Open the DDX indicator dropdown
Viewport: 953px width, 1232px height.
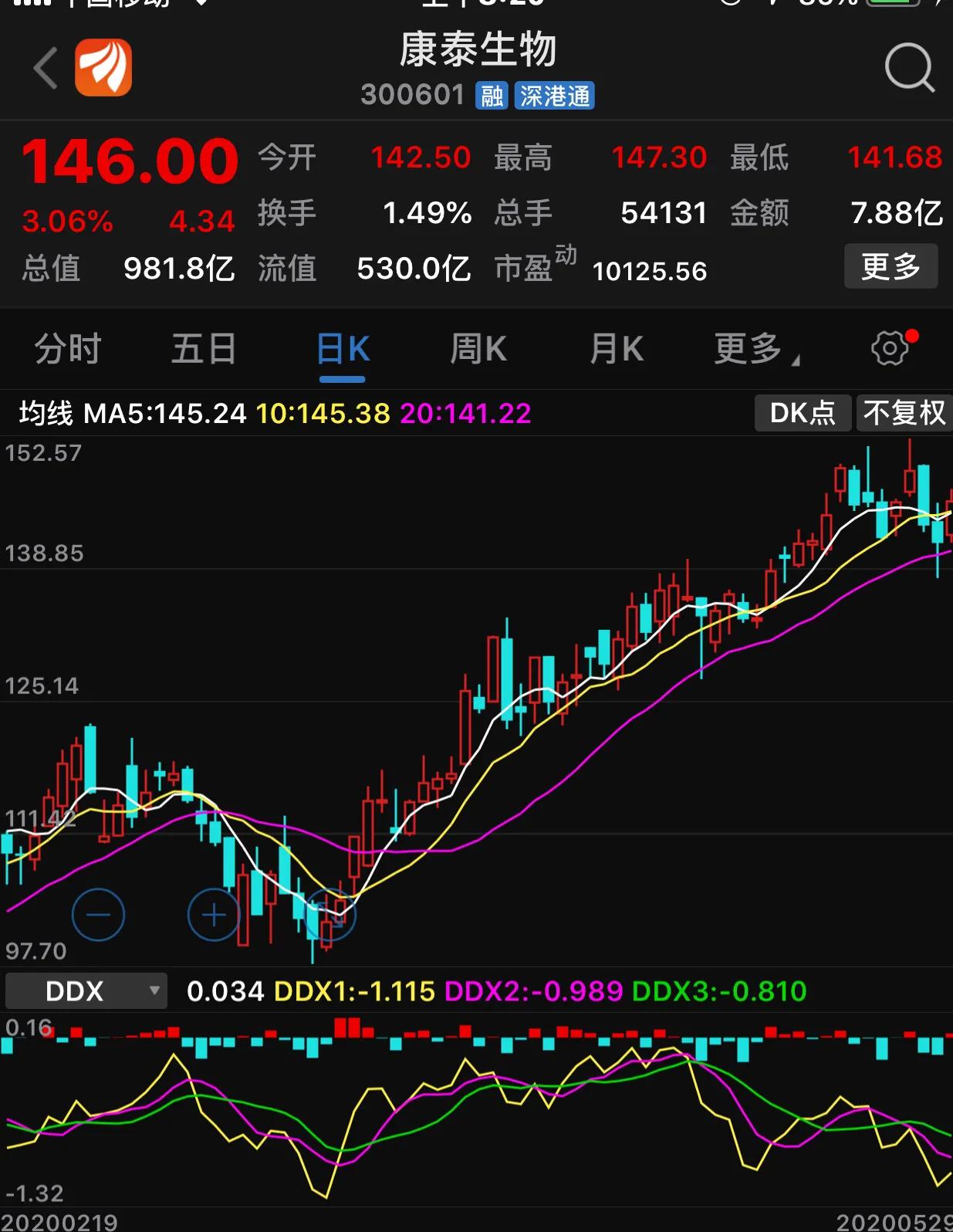point(86,990)
